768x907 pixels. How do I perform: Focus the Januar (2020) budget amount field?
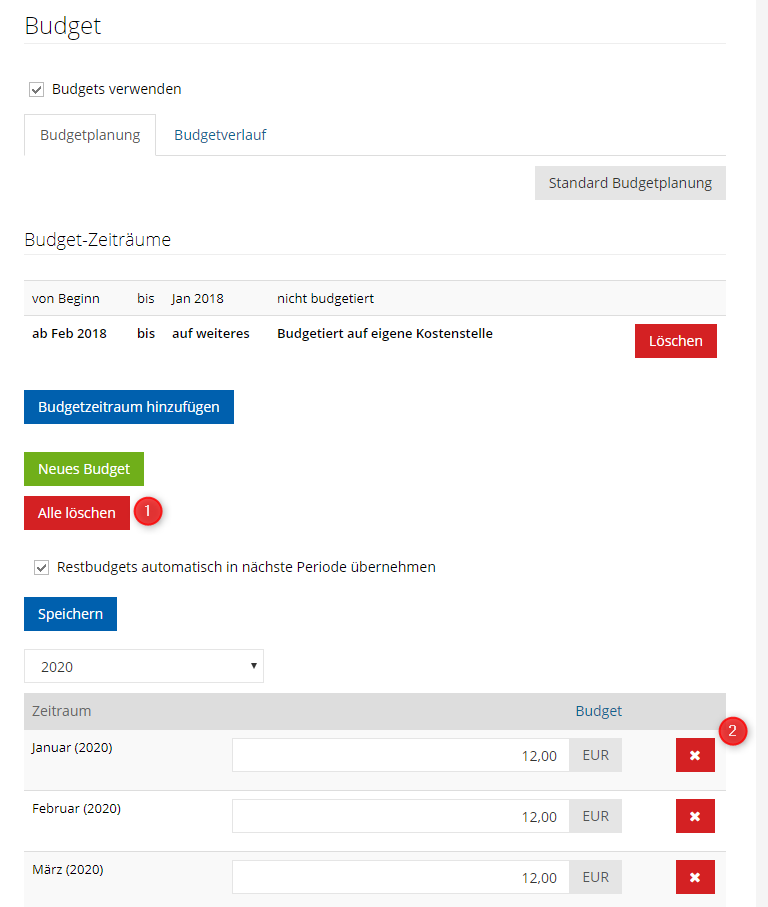400,756
